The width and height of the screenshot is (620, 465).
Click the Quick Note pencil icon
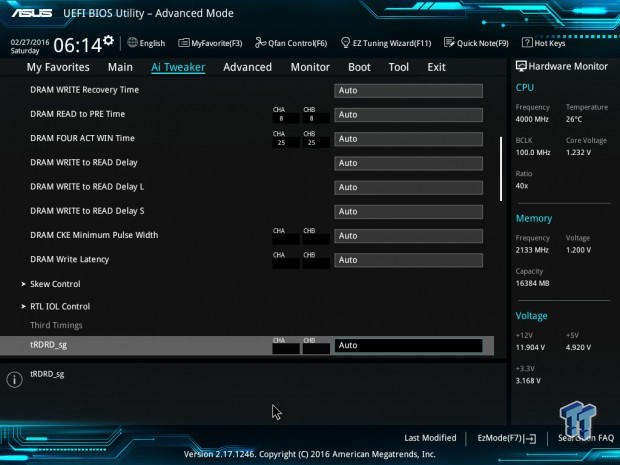point(449,42)
